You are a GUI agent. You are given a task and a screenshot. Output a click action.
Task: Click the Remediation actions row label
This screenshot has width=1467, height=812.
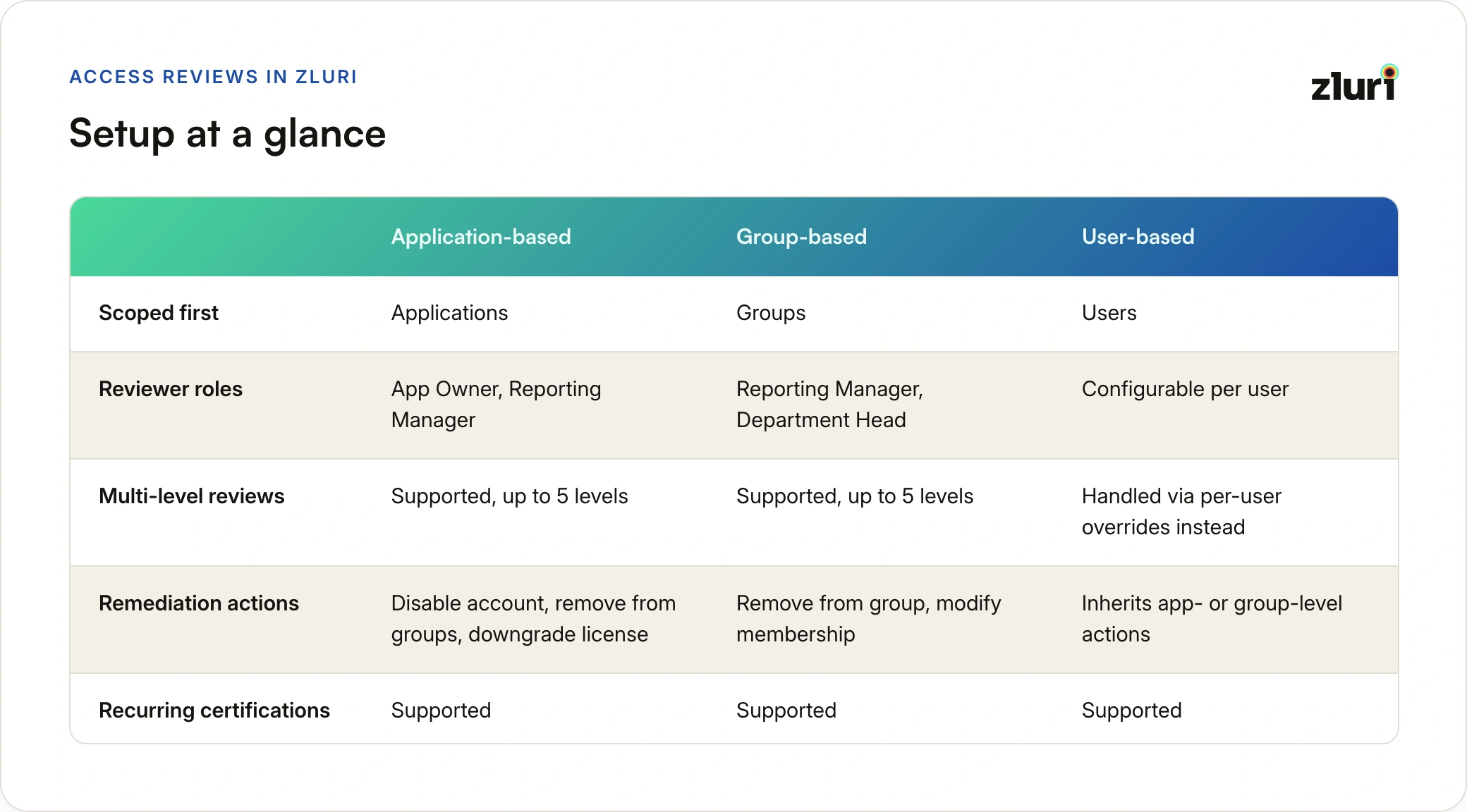click(199, 603)
